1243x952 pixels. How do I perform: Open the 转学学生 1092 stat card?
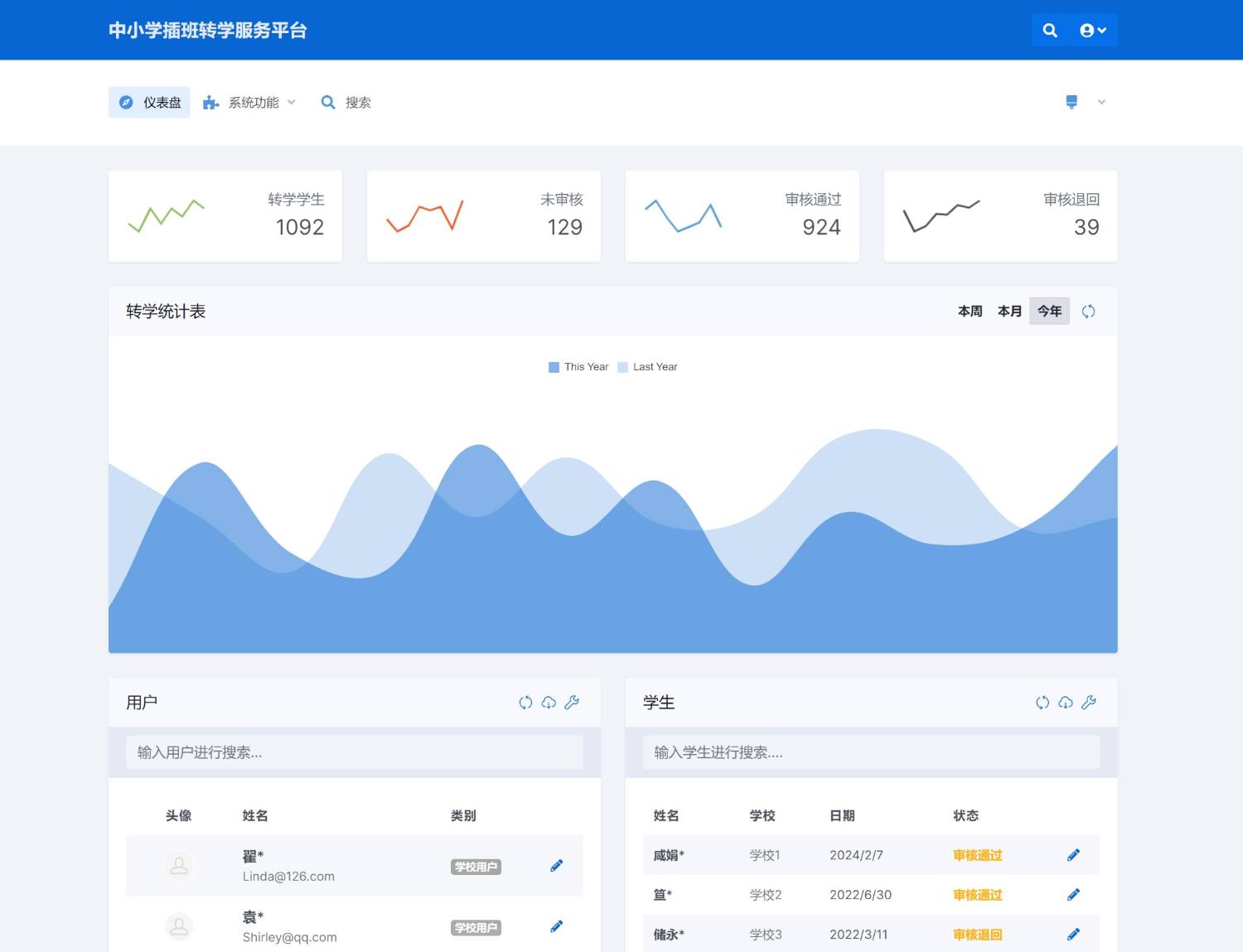click(x=225, y=216)
